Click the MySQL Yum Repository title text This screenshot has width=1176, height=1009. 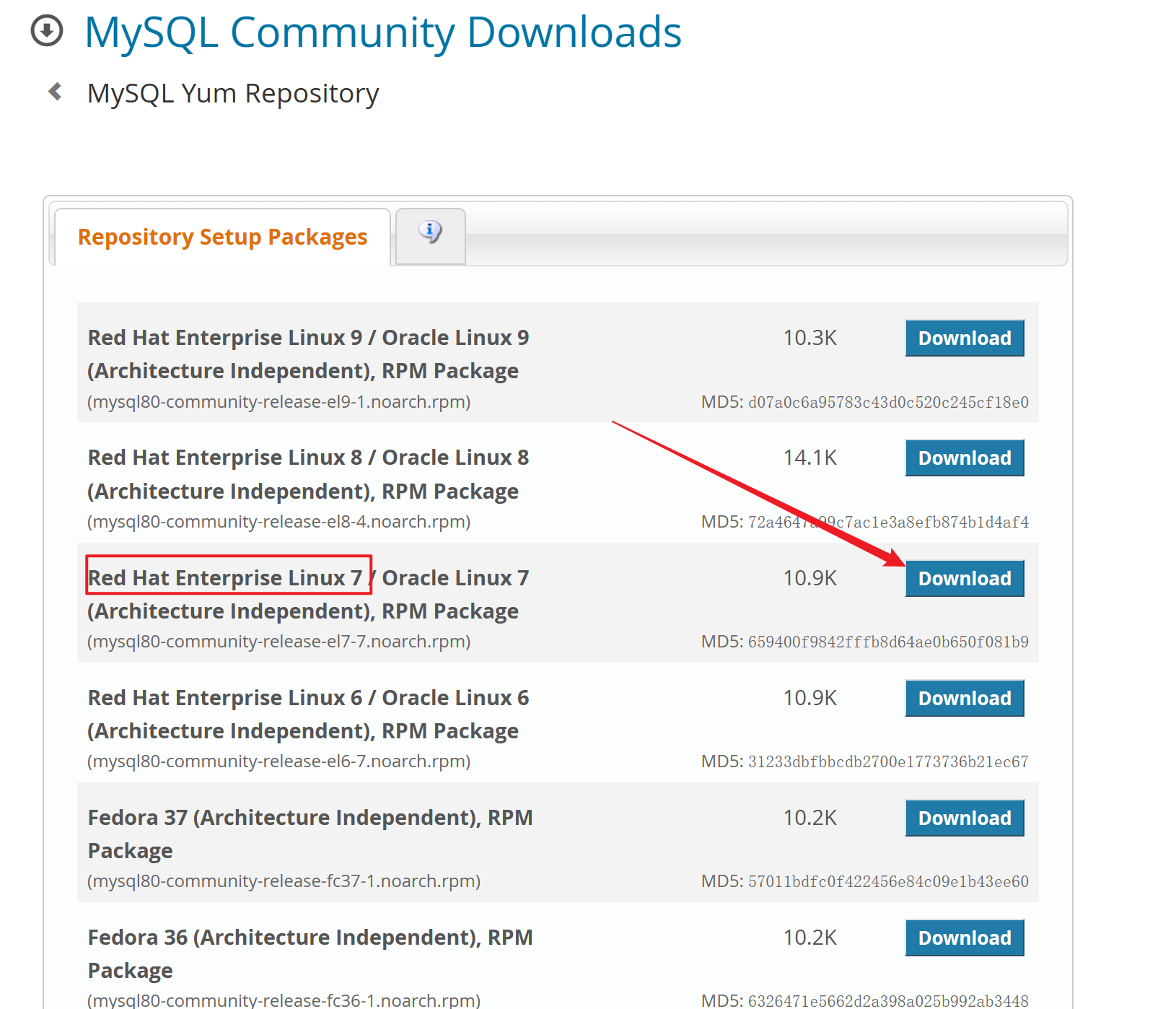pyautogui.click(x=233, y=94)
